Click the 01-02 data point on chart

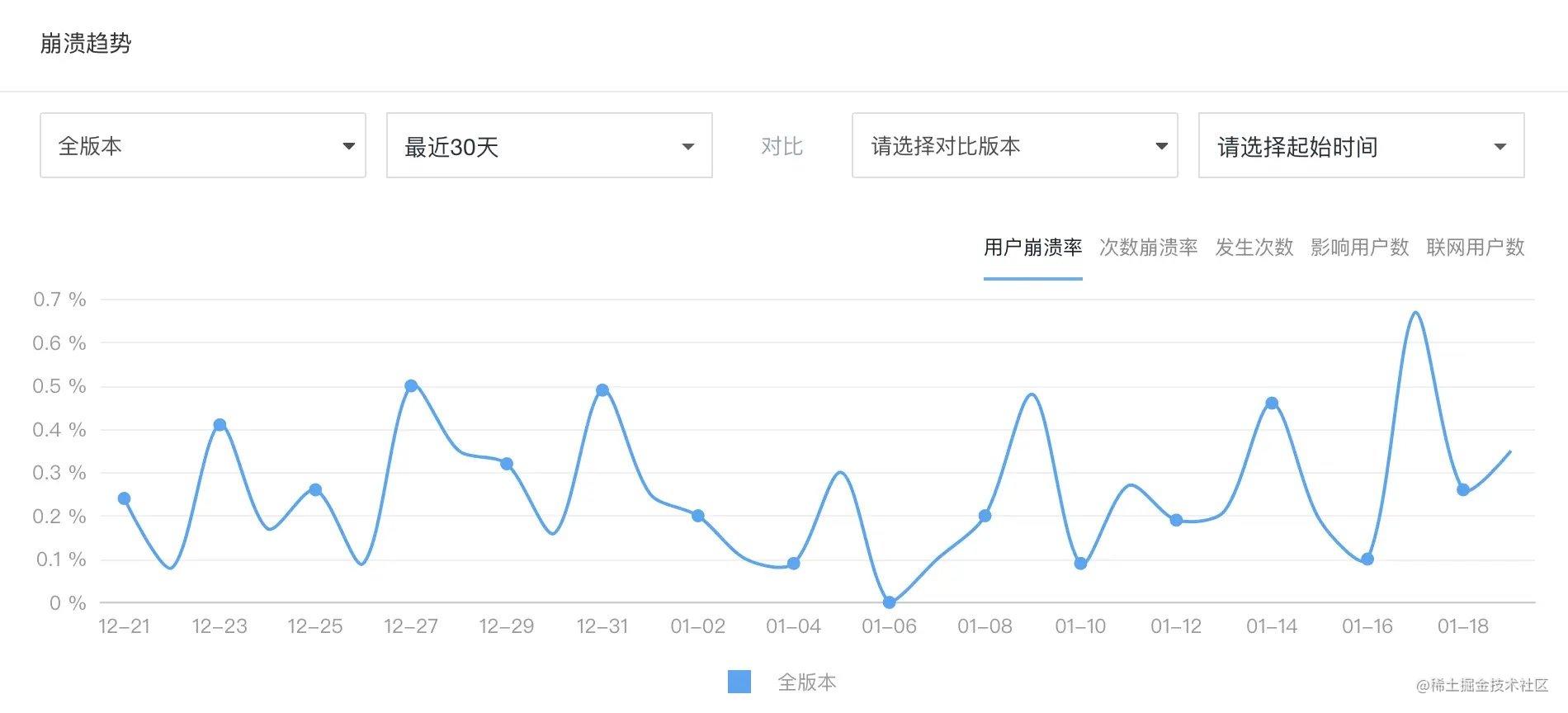tap(698, 516)
